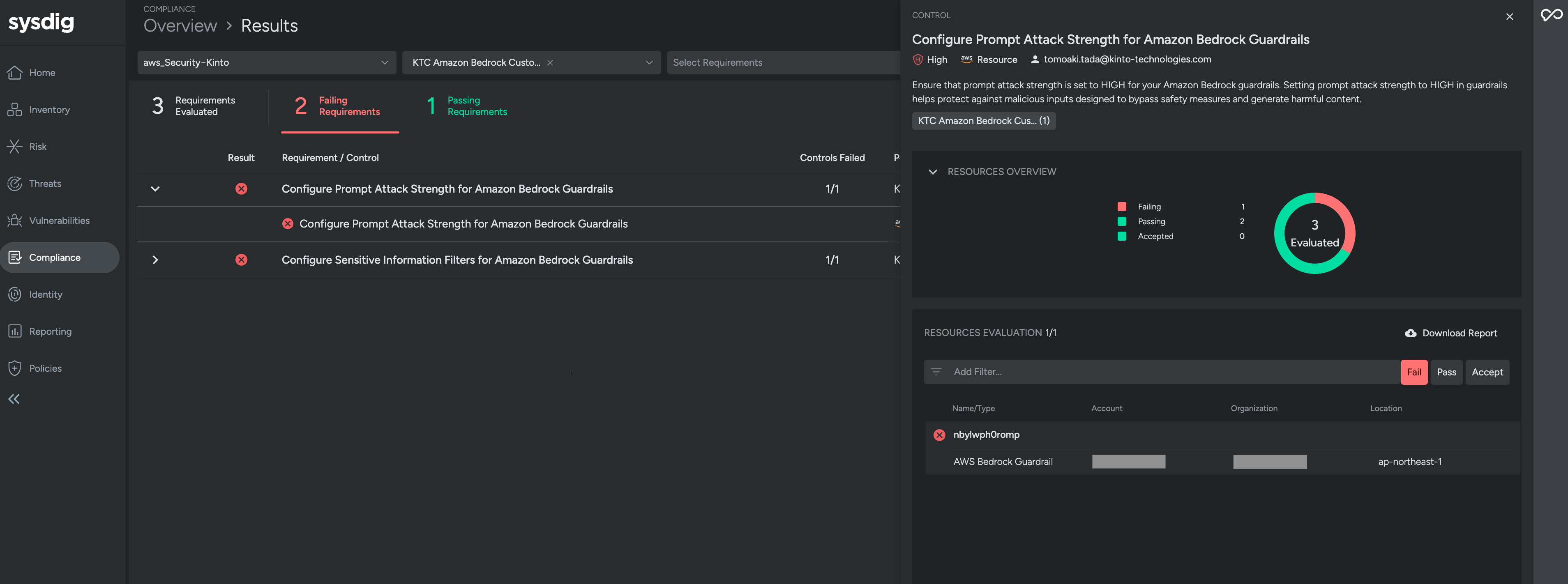Toggle the Accept filter button

[1487, 372]
